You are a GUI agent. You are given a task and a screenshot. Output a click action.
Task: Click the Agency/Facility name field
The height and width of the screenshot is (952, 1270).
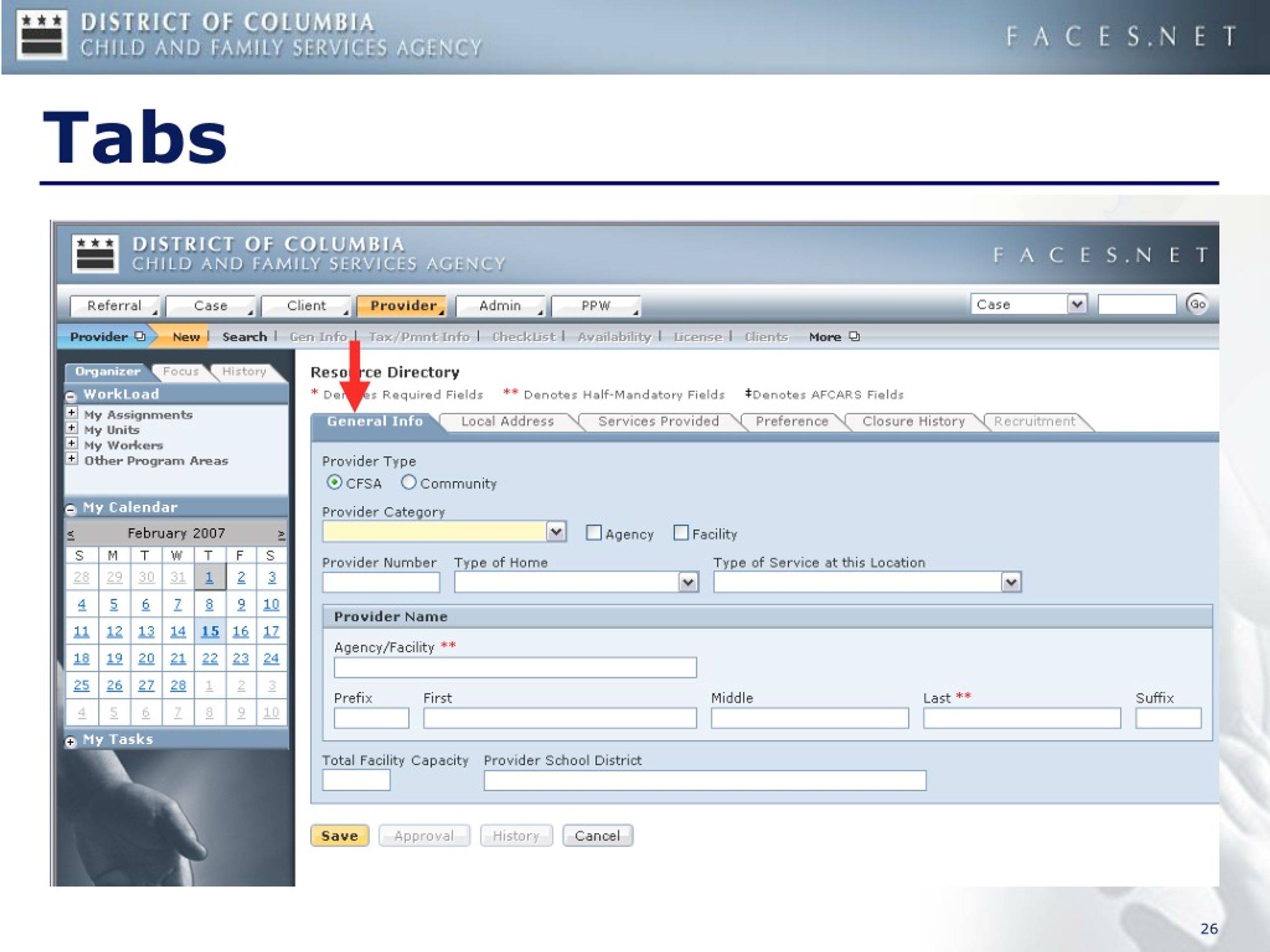point(515,667)
